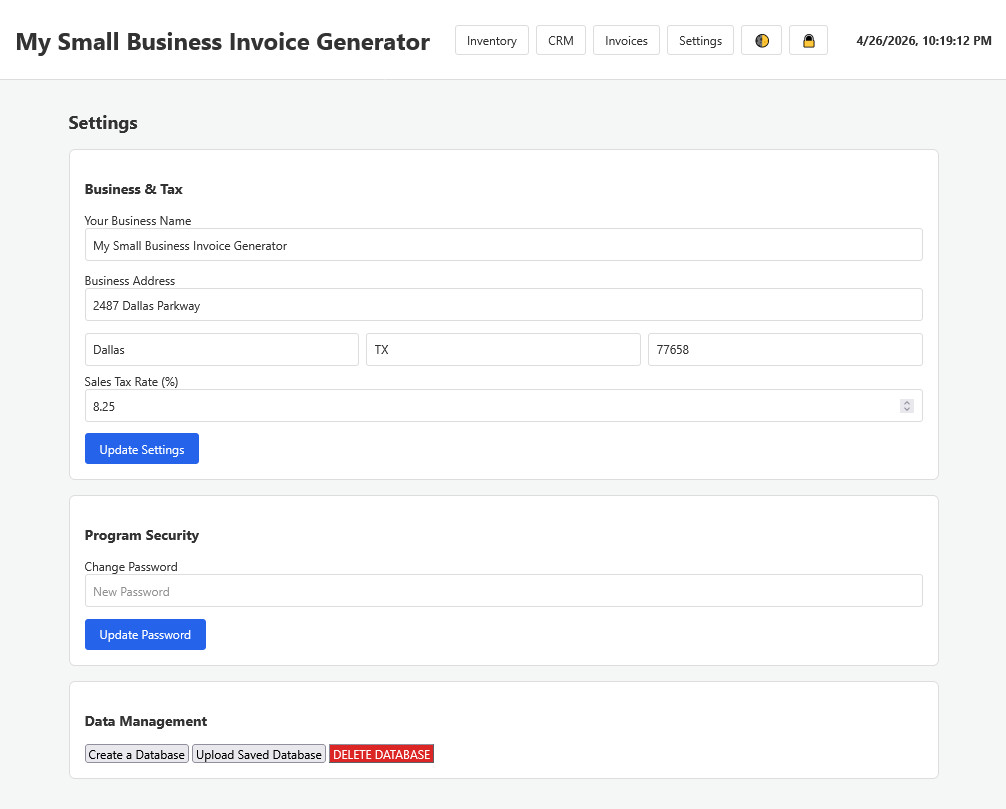
Task: Click the red DELETE DATABASE button
Action: click(381, 754)
